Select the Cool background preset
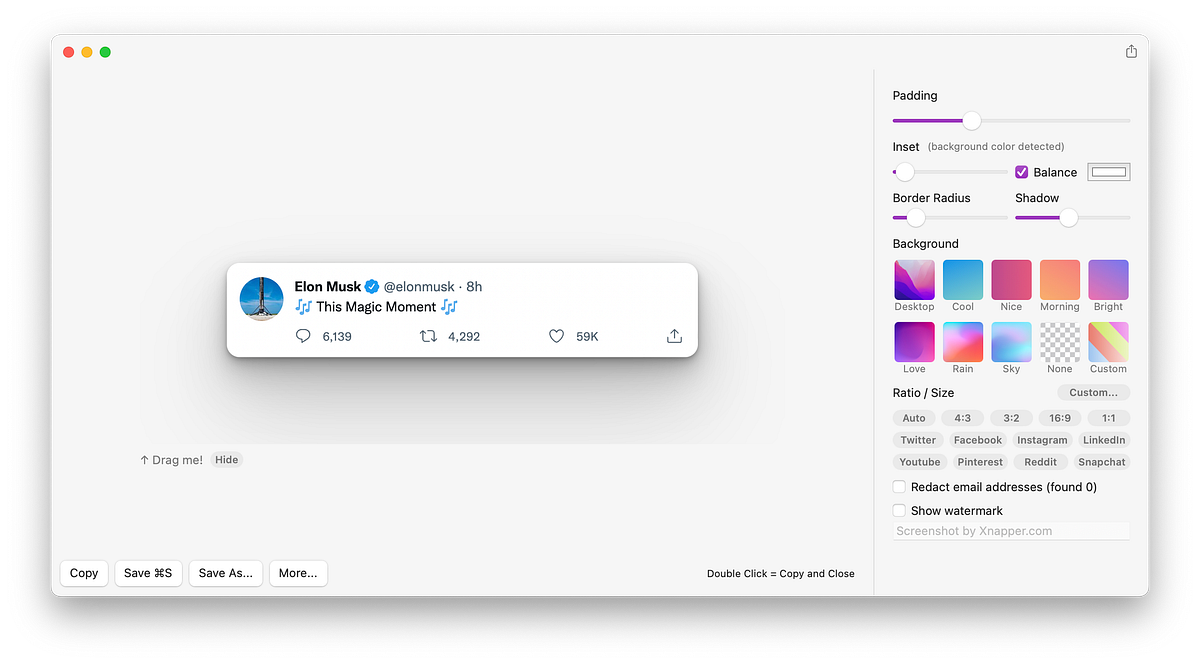Viewport: 1200px width, 664px height. [x=962, y=280]
